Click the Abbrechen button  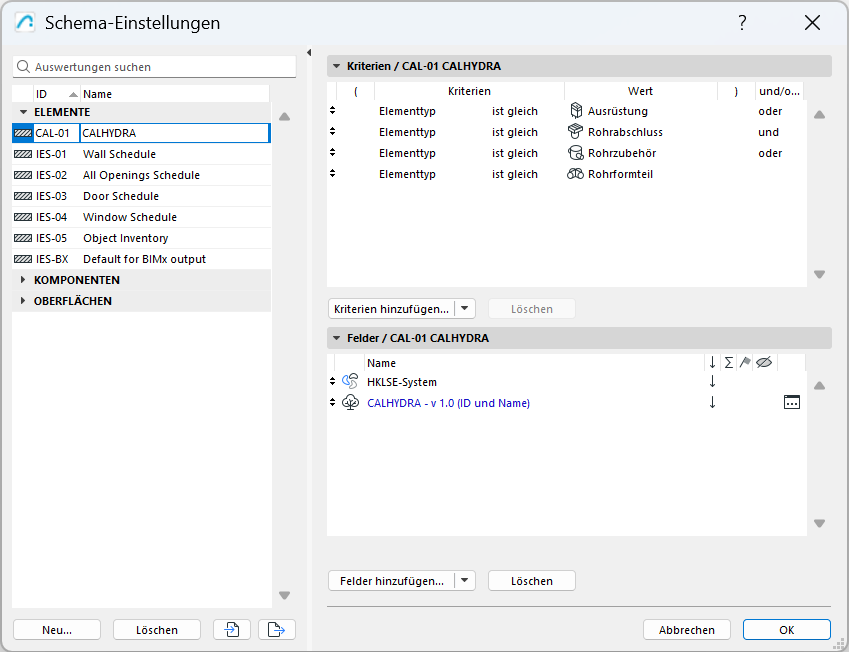point(686,630)
